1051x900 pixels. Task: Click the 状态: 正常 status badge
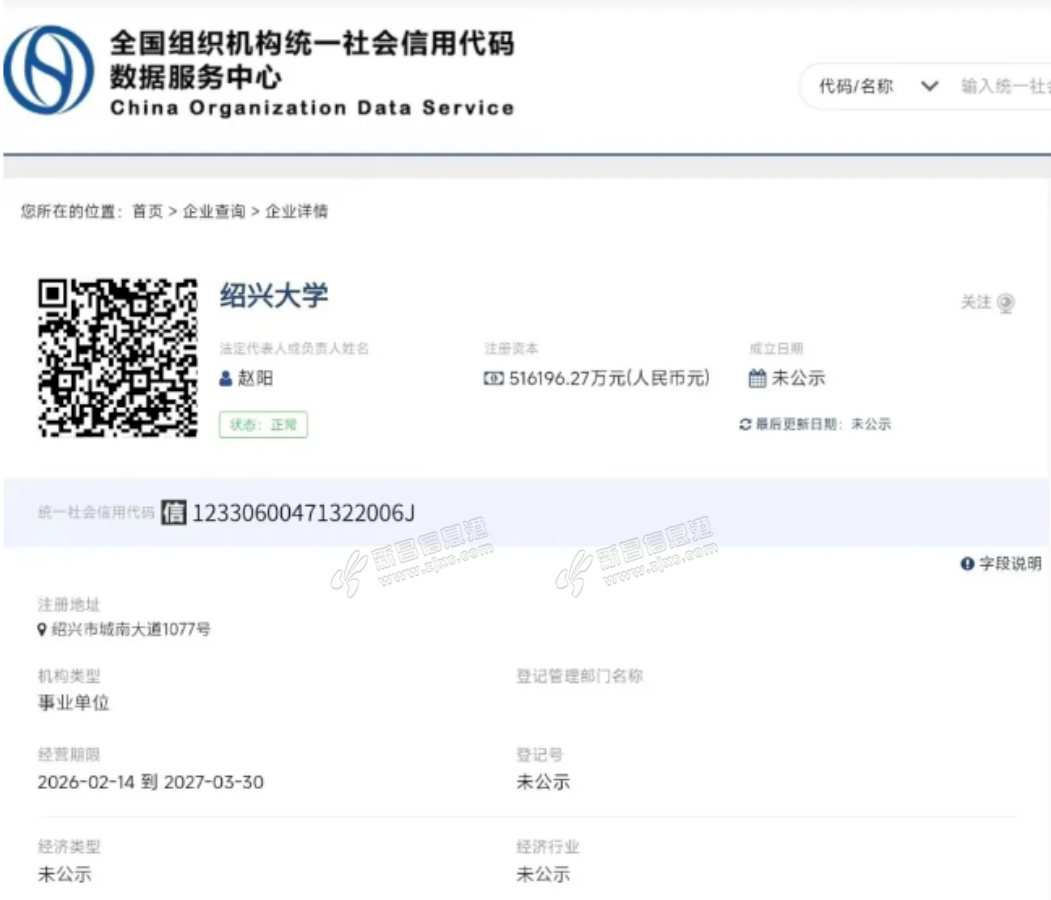[264, 425]
